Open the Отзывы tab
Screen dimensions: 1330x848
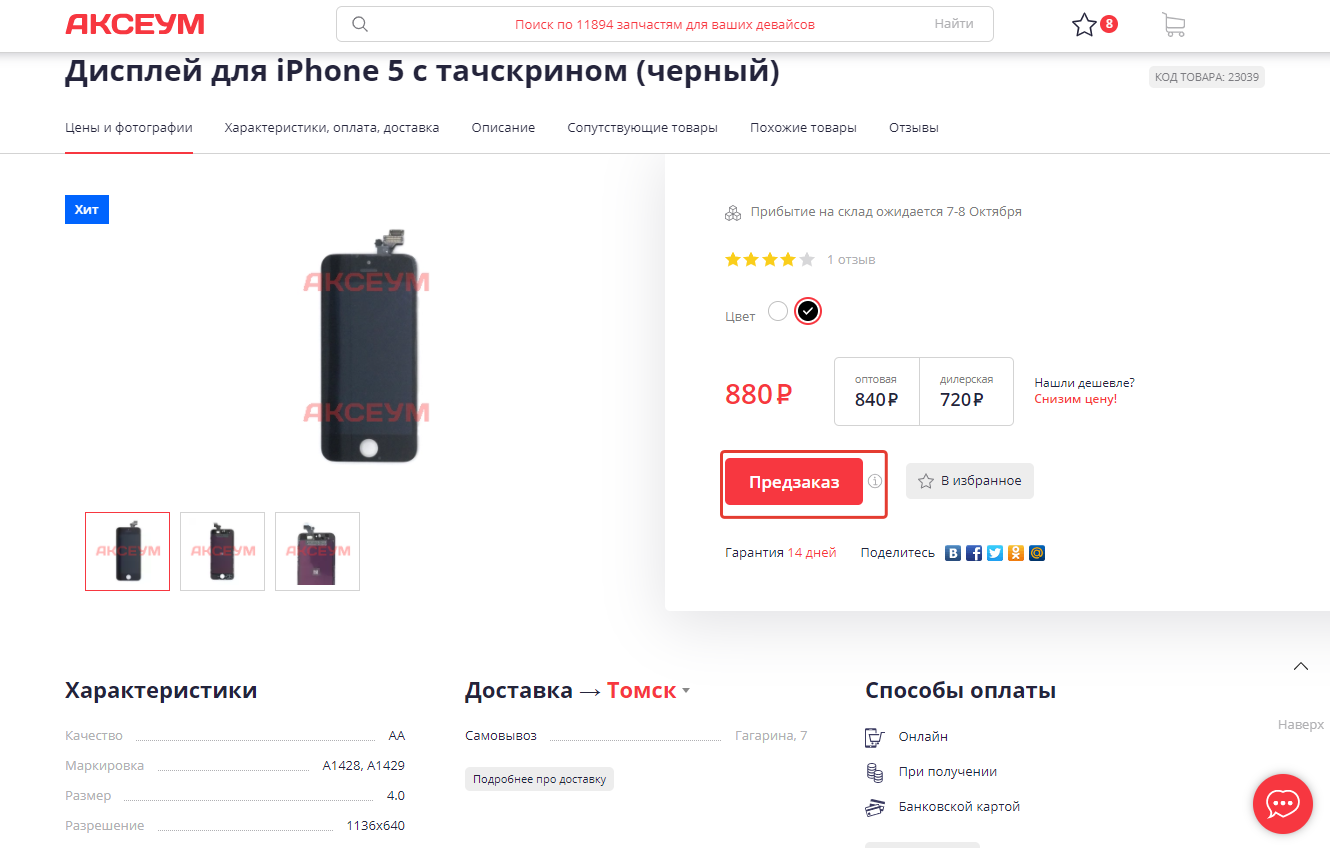(914, 128)
